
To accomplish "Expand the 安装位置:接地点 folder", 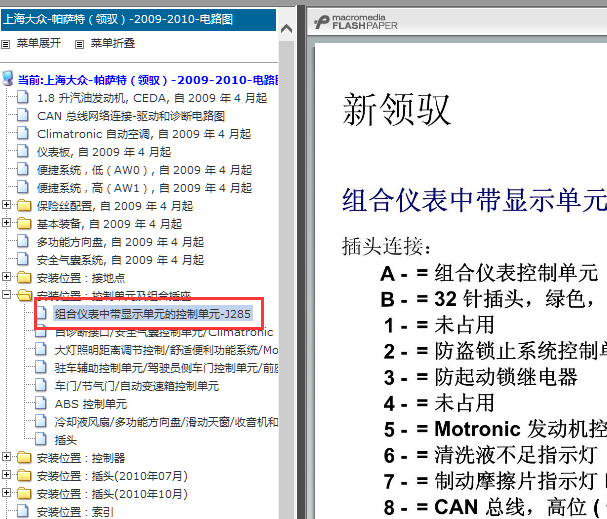I will (x=6, y=276).
